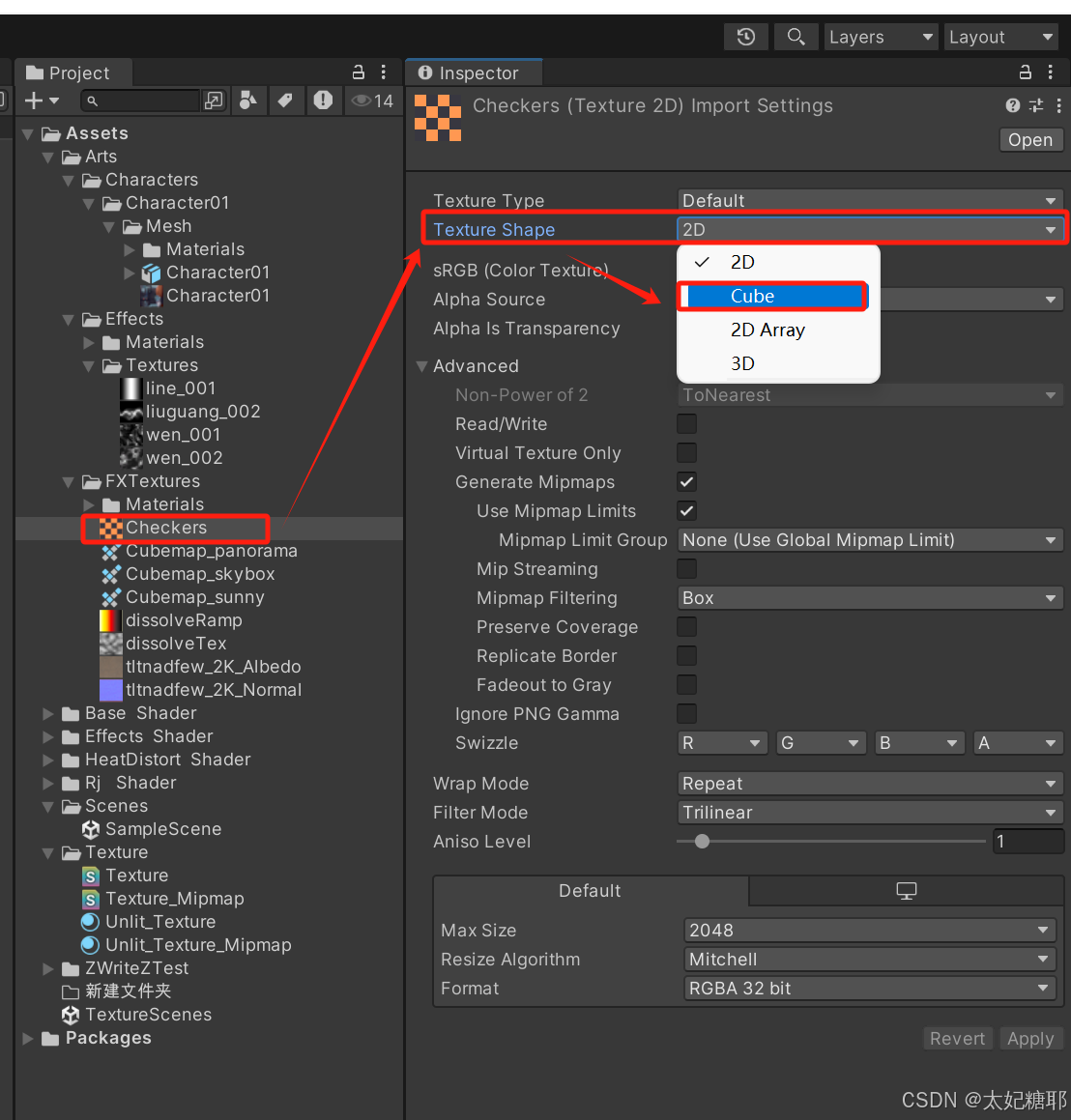
Task: Select the Unlit_Texture material sphere icon
Action: [x=91, y=922]
